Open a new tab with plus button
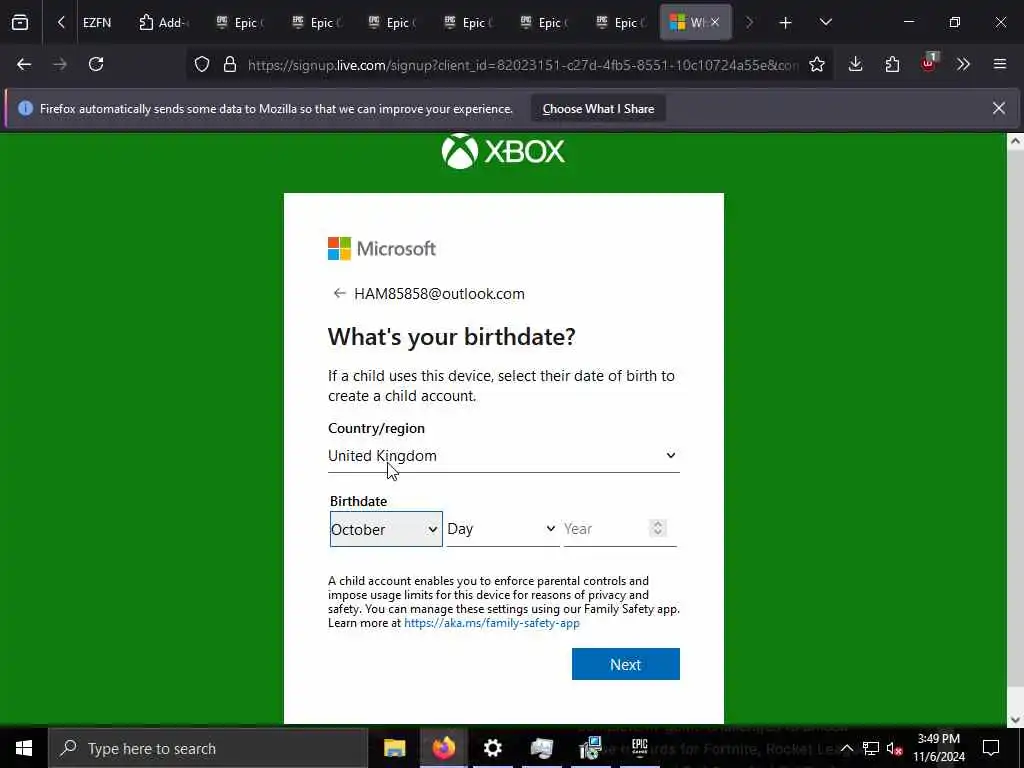Image resolution: width=1024 pixels, height=768 pixels. tap(786, 23)
